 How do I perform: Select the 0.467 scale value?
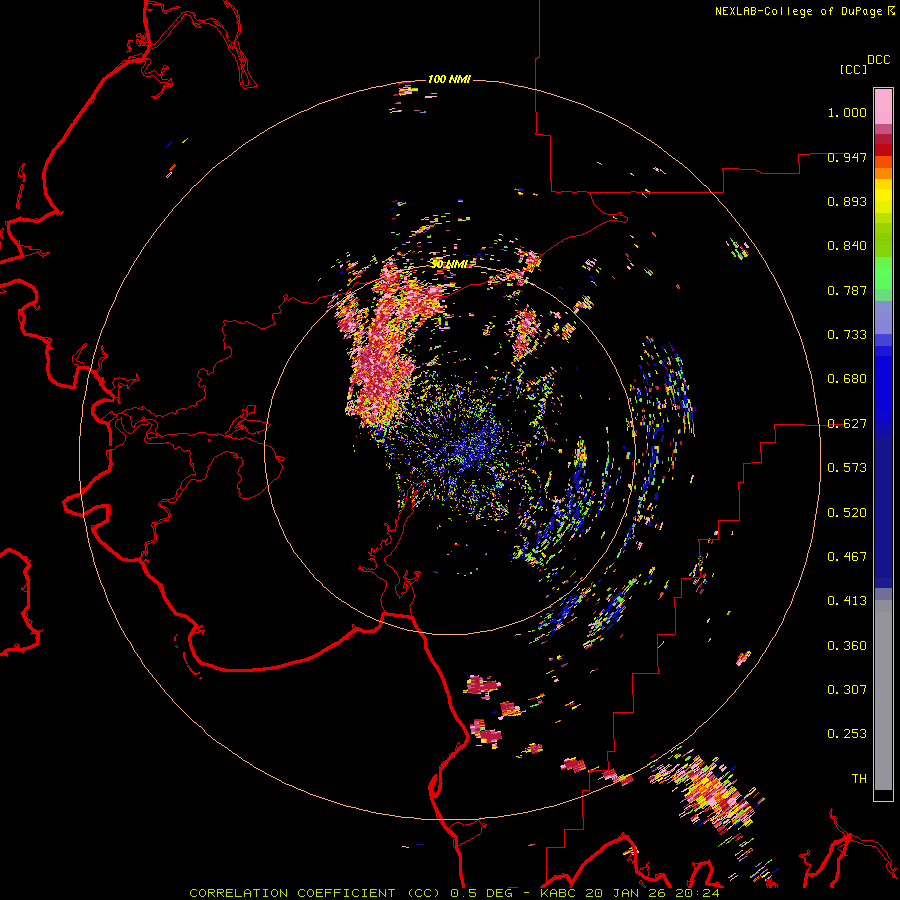pos(847,557)
